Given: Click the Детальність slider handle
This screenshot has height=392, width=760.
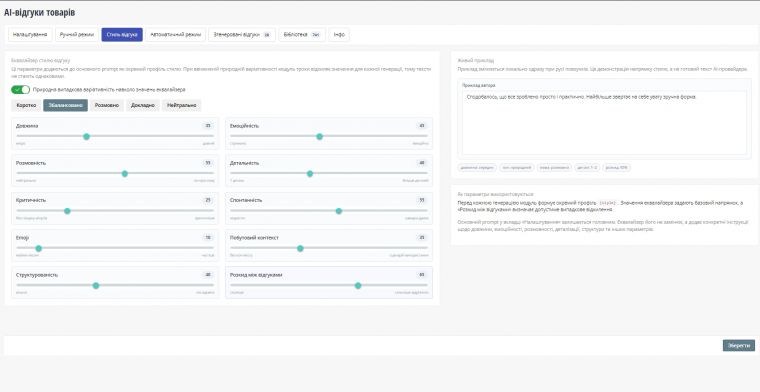Looking at the screenshot, I should tap(310, 173).
